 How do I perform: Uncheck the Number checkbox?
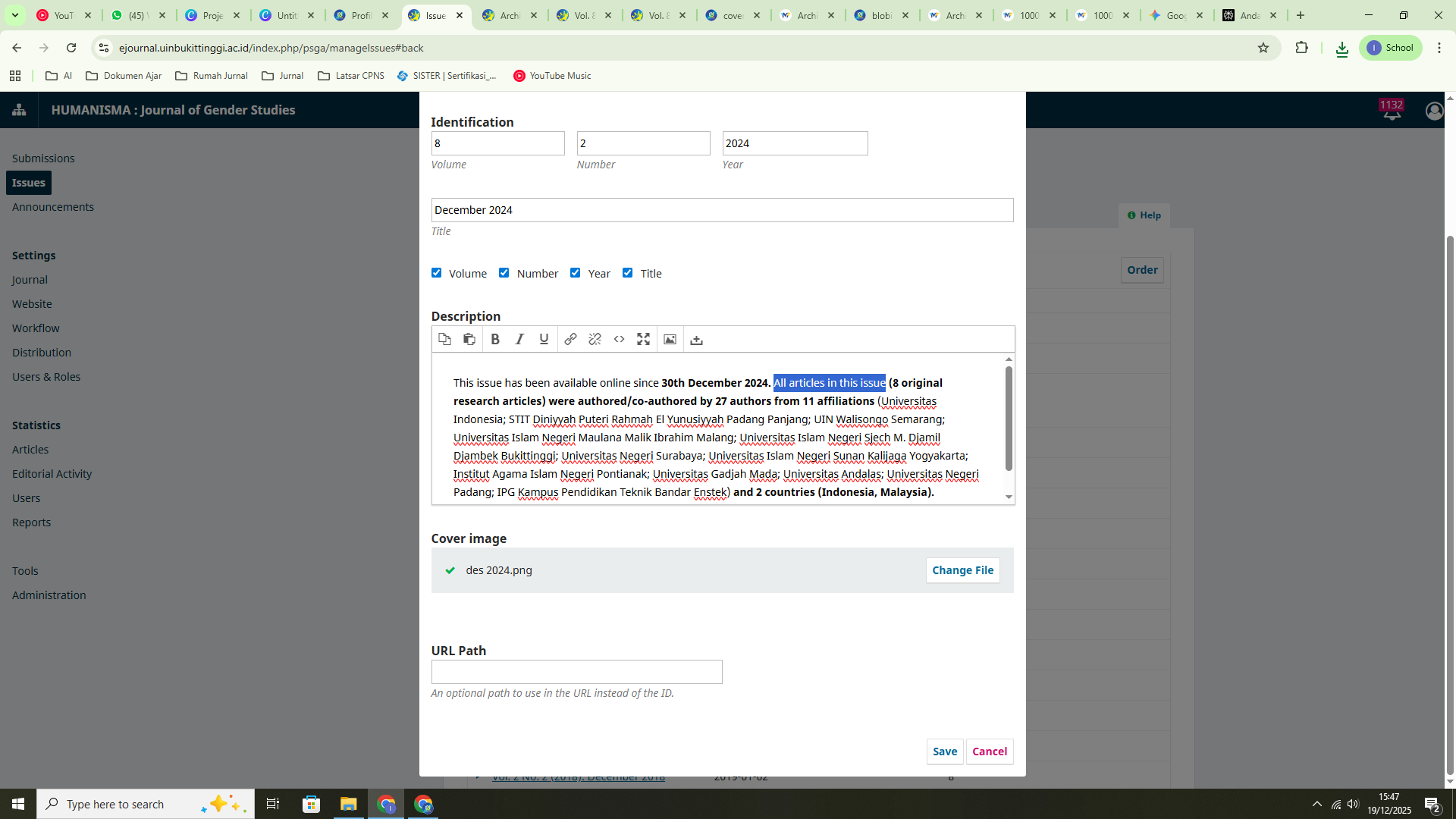point(504,273)
